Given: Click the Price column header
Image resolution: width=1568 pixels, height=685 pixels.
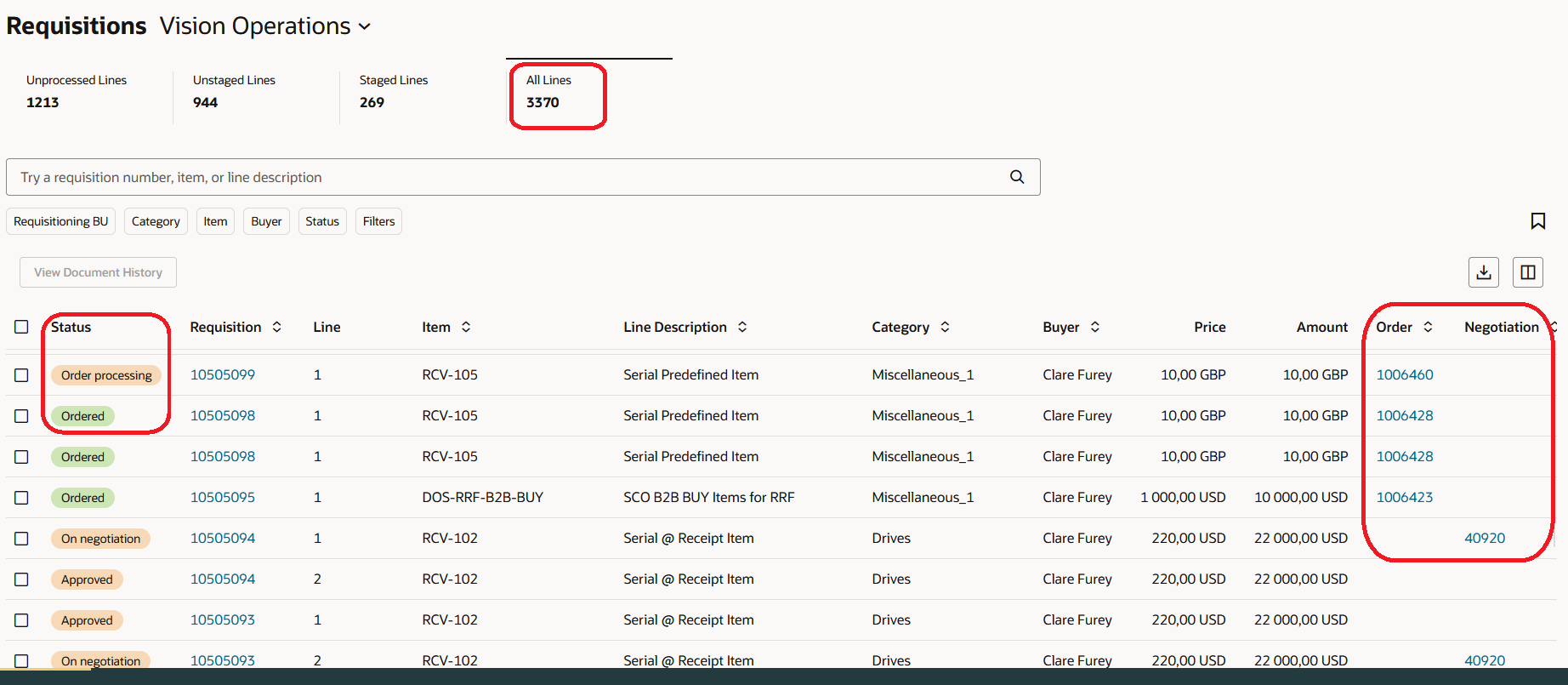Looking at the screenshot, I should [1209, 327].
